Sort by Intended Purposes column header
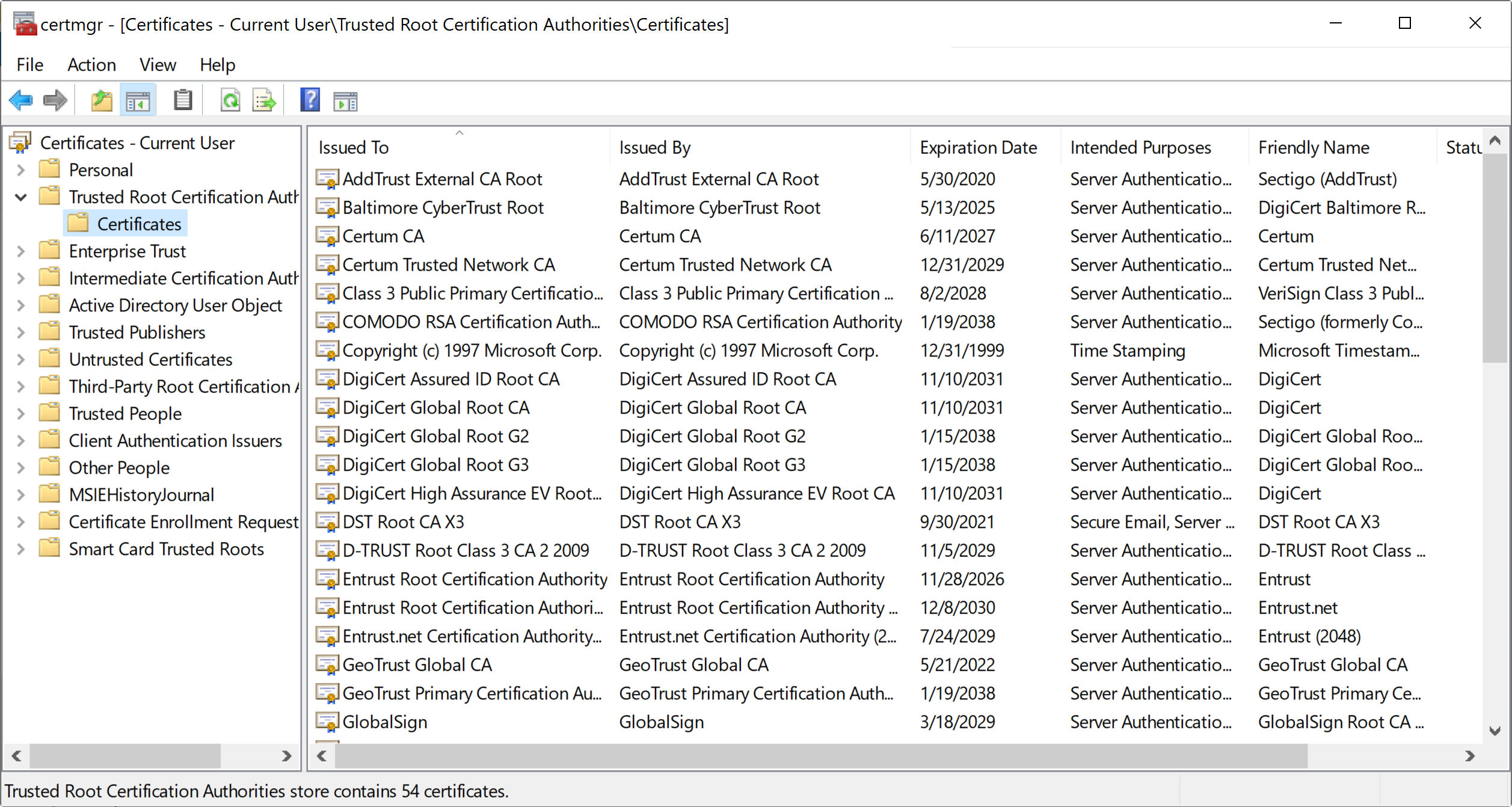 click(1155, 147)
